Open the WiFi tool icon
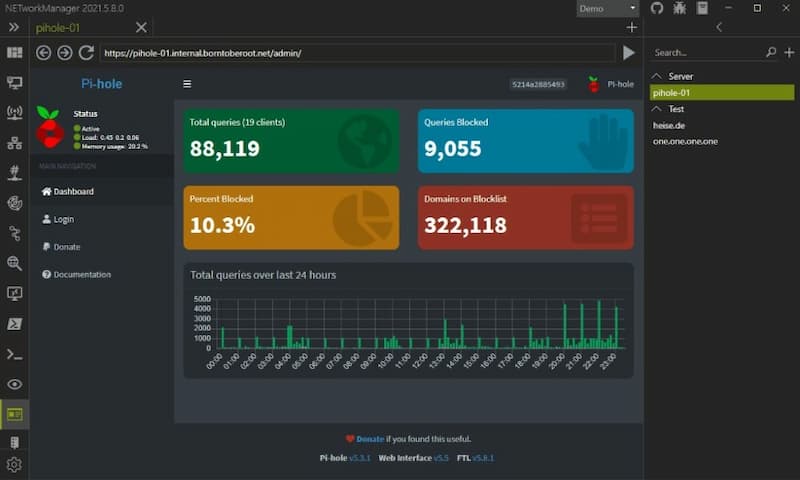This screenshot has width=800, height=480. point(14,113)
